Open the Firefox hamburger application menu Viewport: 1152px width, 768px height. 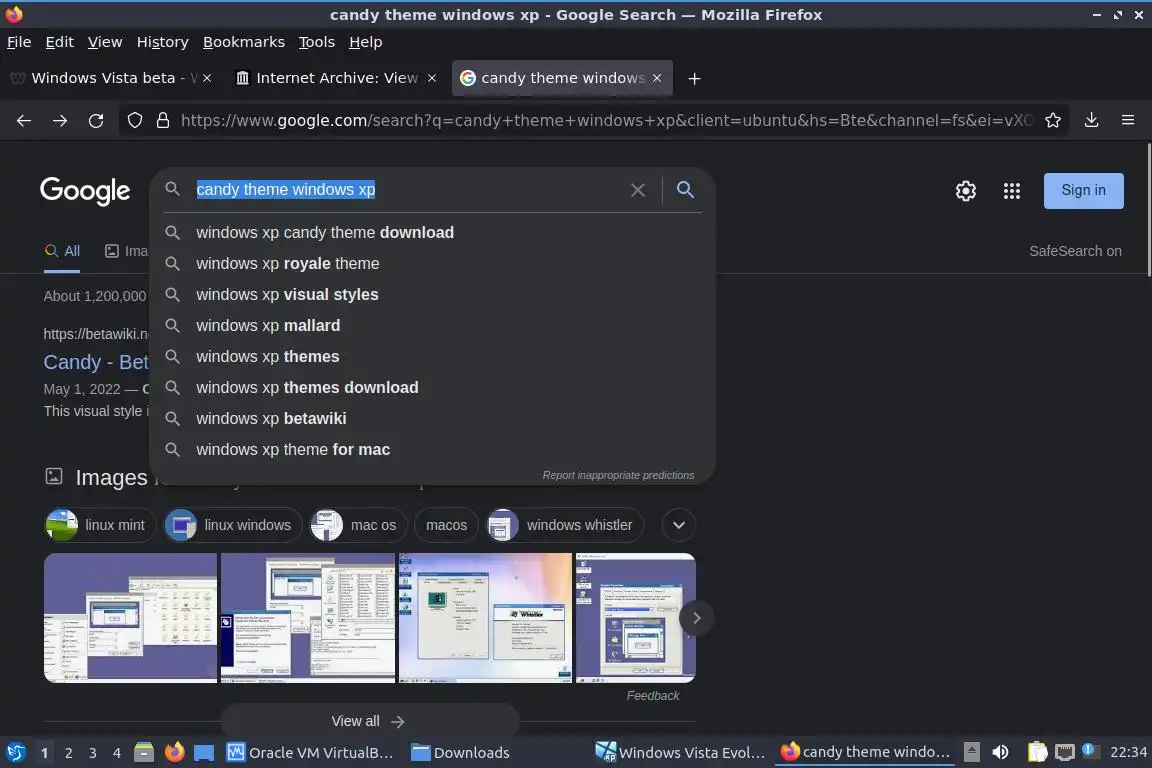pos(1128,121)
